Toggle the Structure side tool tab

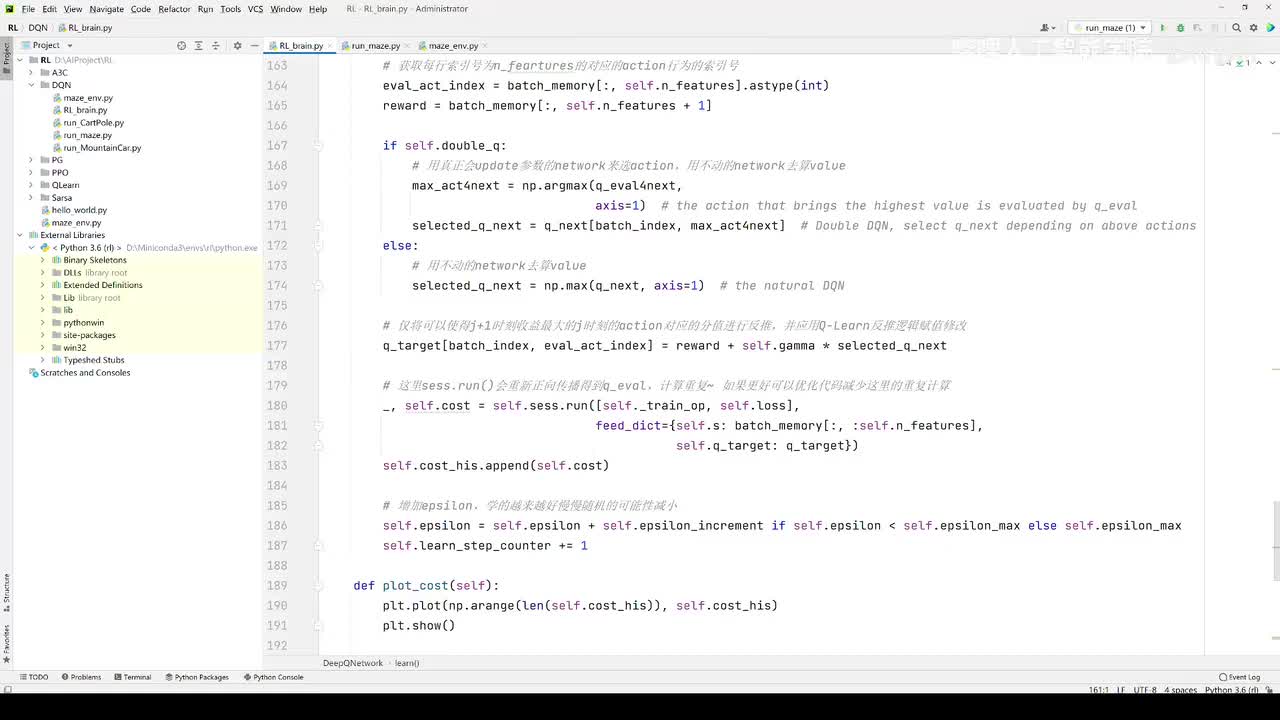point(6,592)
